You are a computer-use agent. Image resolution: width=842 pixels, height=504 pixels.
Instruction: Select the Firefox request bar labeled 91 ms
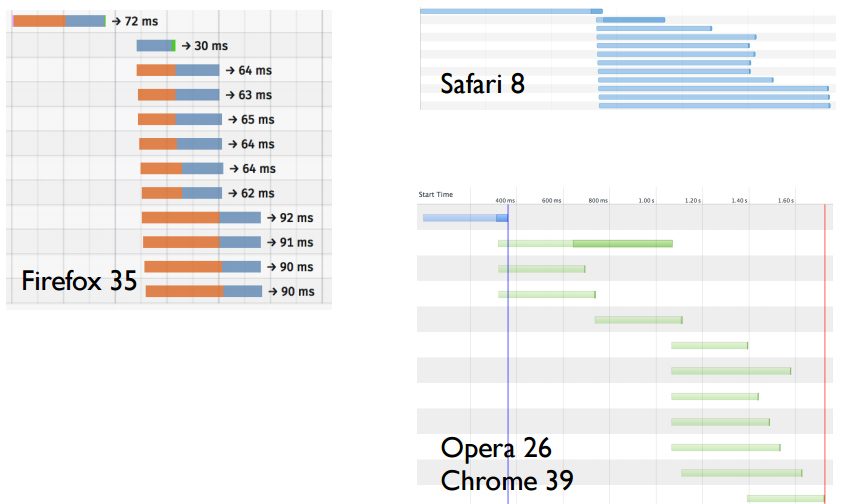pos(202,242)
